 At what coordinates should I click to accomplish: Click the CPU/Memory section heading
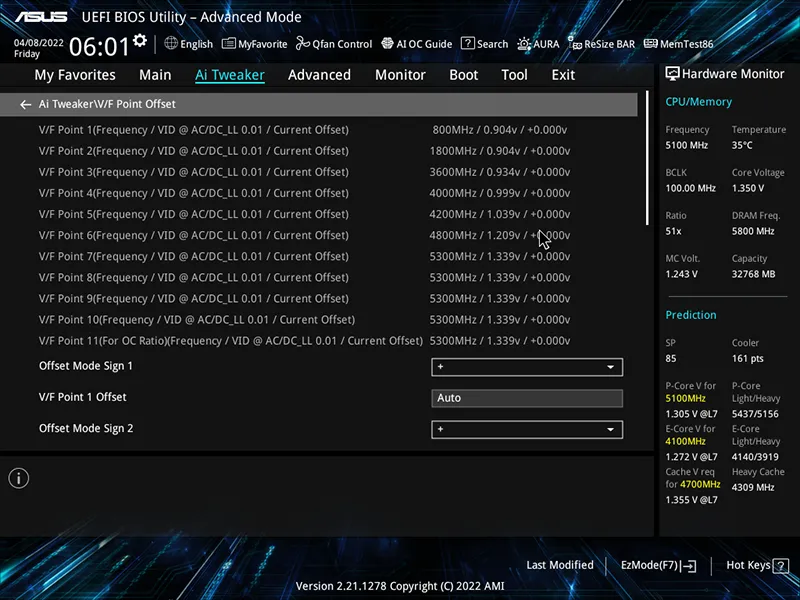(x=698, y=102)
